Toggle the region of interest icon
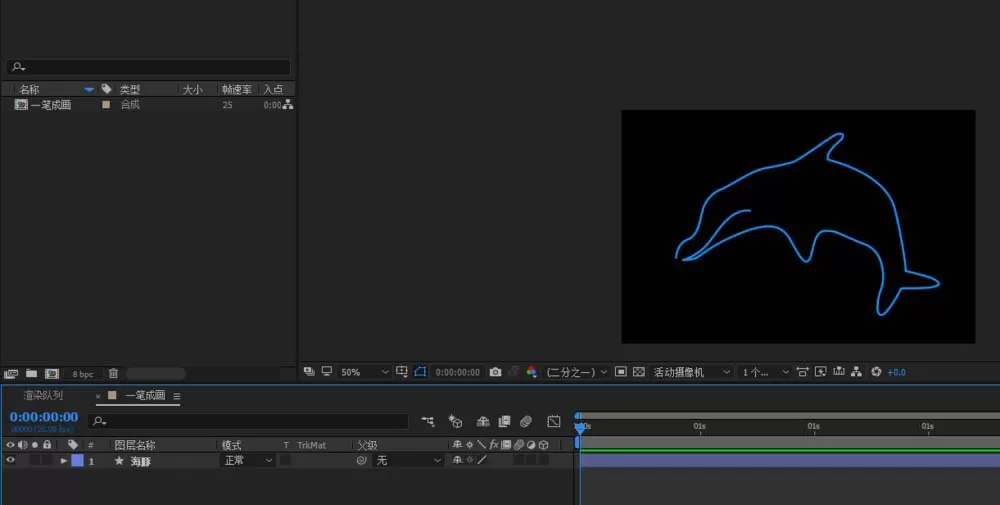 pos(621,372)
